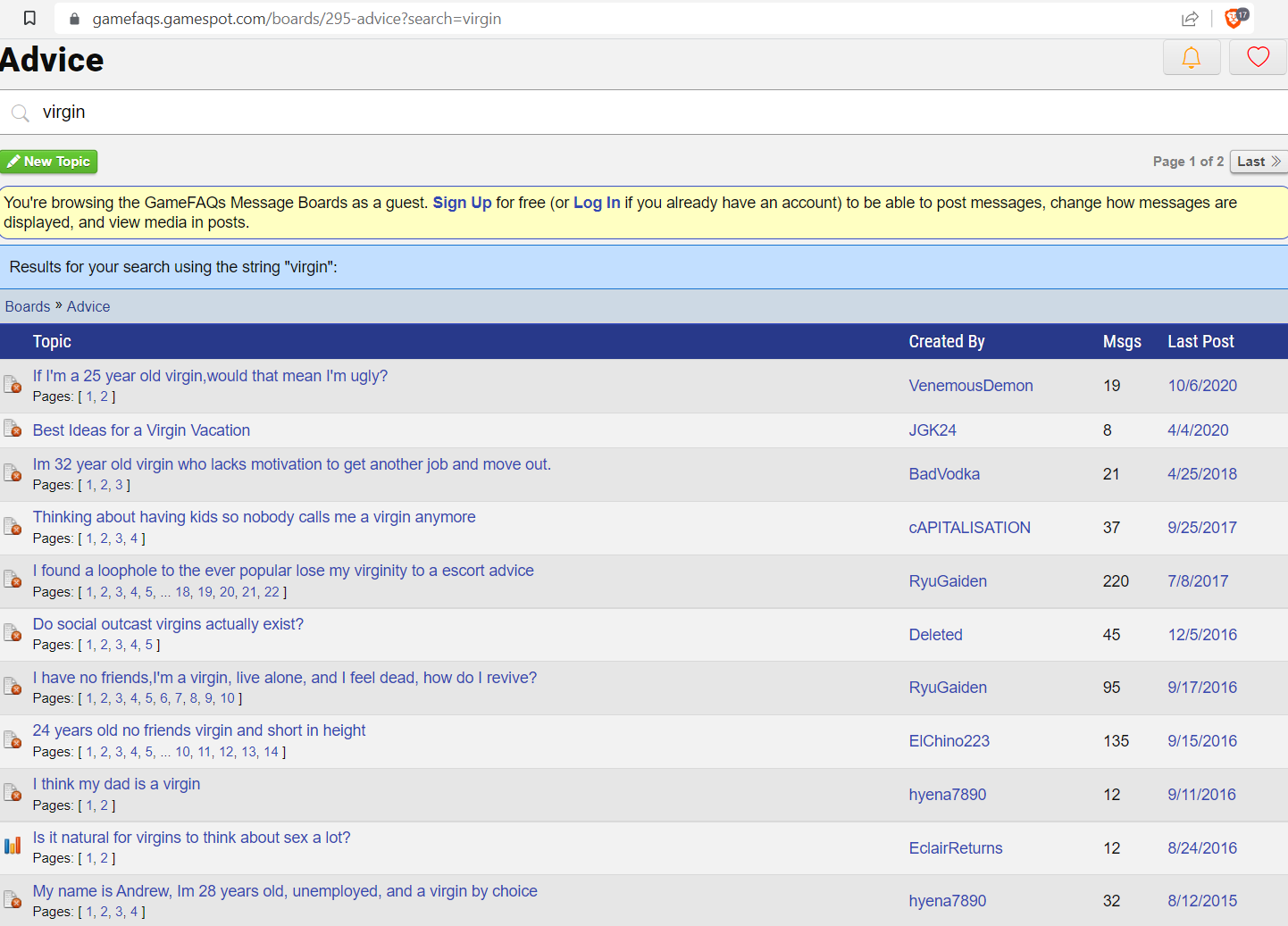Screen dimensions: 1288x926
Task: Click the Topic column header
Action: [x=52, y=341]
